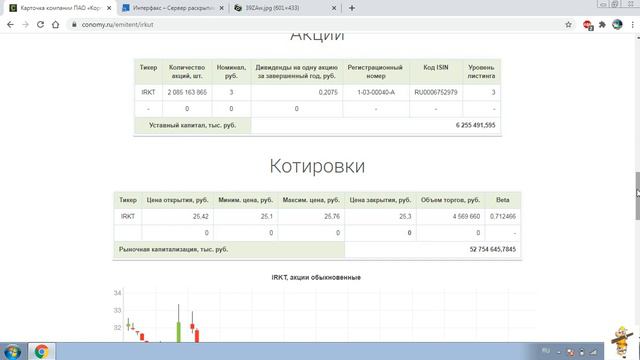
Task: Click the chart axis label 34
Action: (118, 293)
